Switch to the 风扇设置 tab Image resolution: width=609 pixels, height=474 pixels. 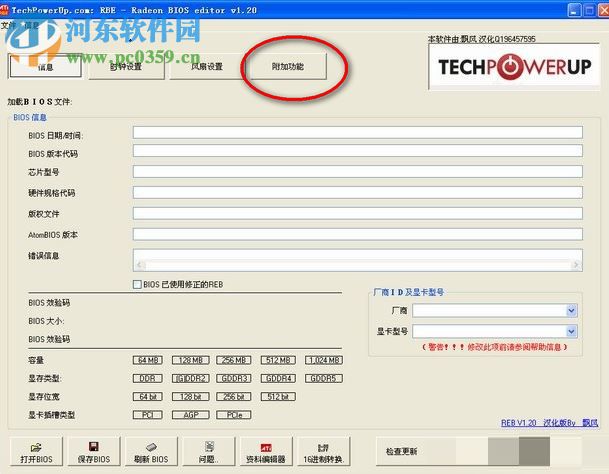tap(207, 67)
